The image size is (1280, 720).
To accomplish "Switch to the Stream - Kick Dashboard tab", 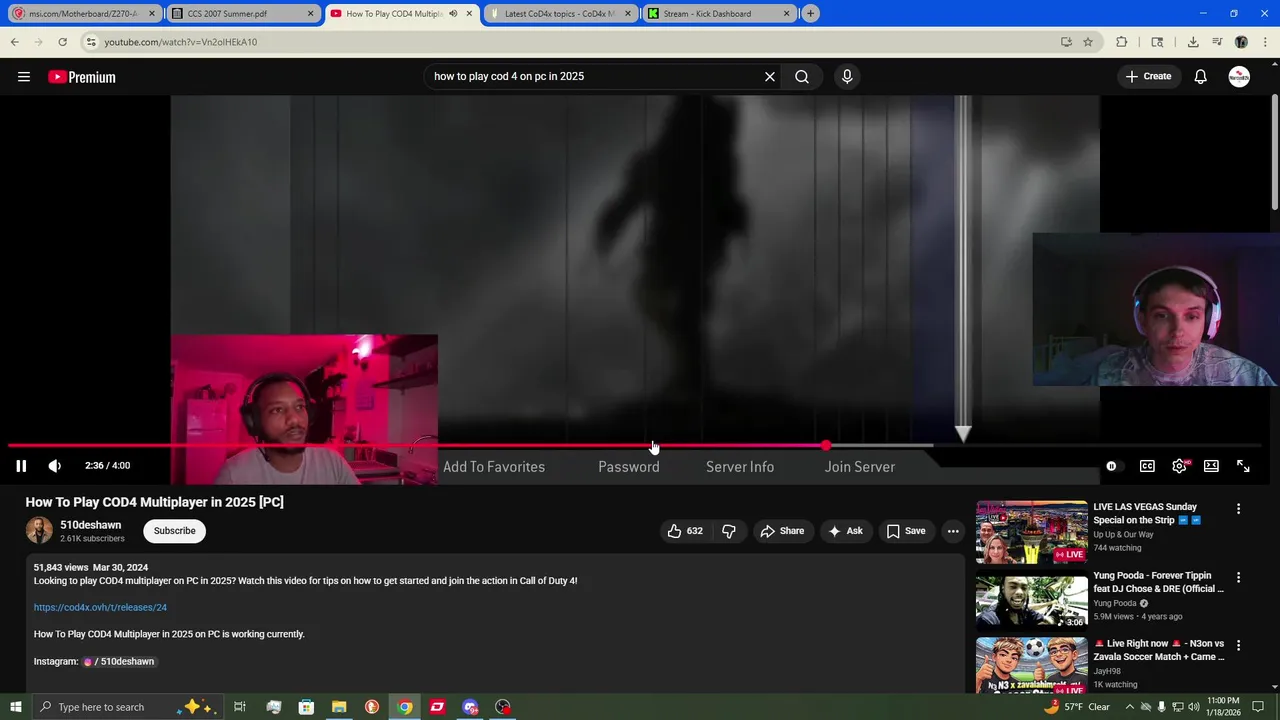I will pyautogui.click(x=719, y=14).
